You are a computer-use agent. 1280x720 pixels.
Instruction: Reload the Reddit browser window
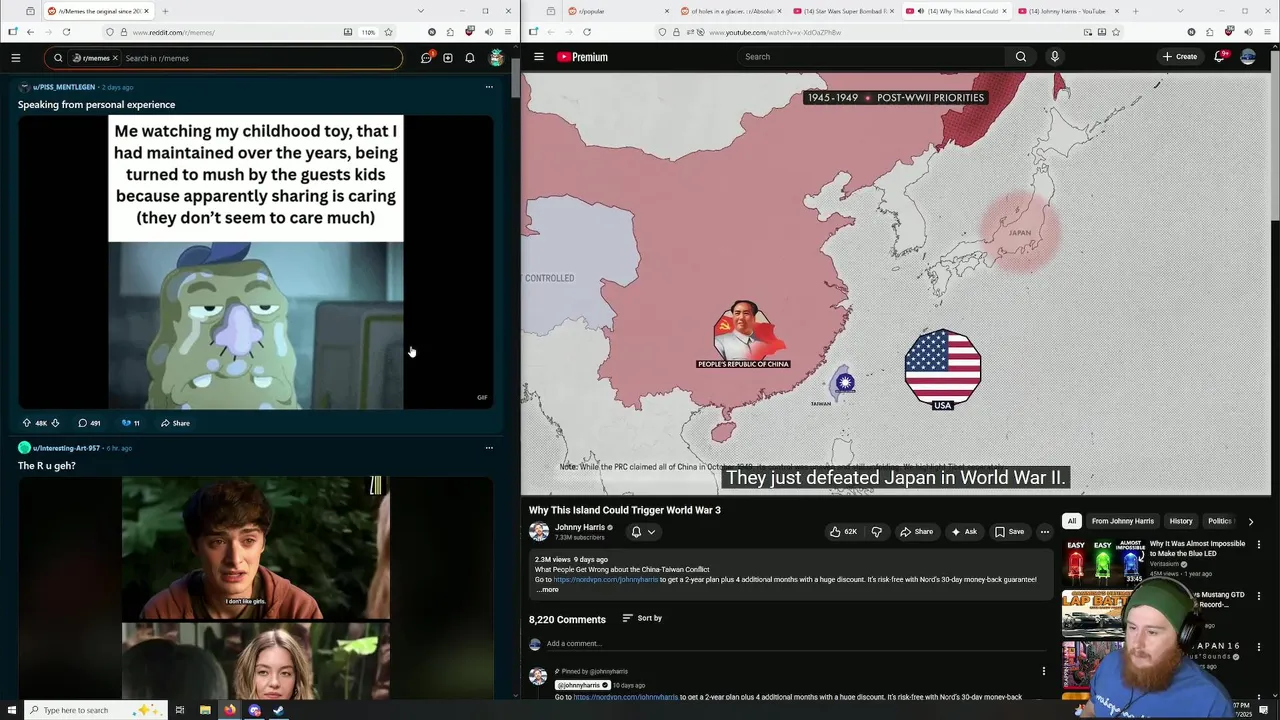66,32
